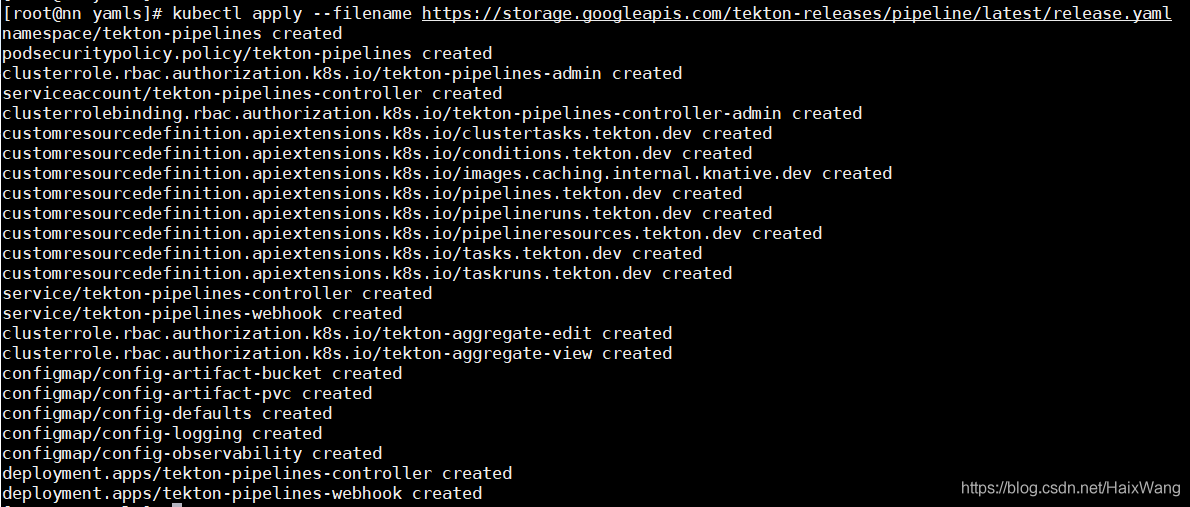Open the Tekton release.yaml URL

tap(796, 13)
